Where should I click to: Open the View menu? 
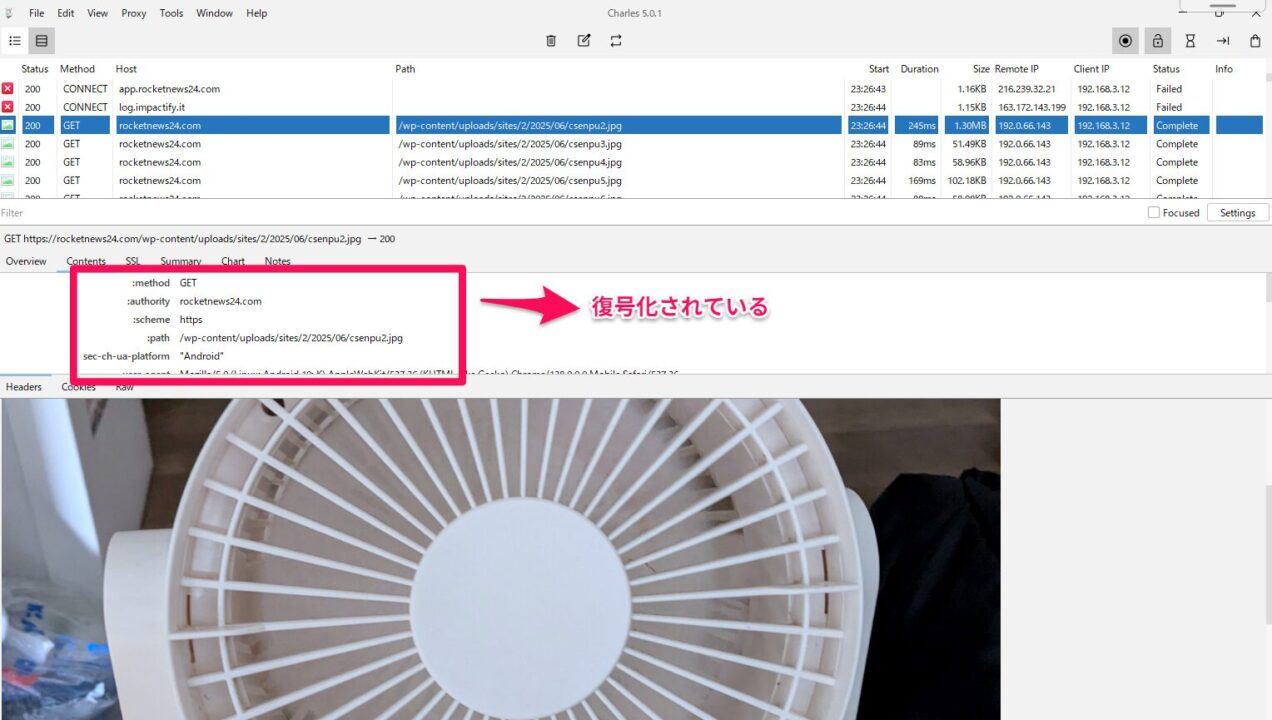(x=98, y=13)
